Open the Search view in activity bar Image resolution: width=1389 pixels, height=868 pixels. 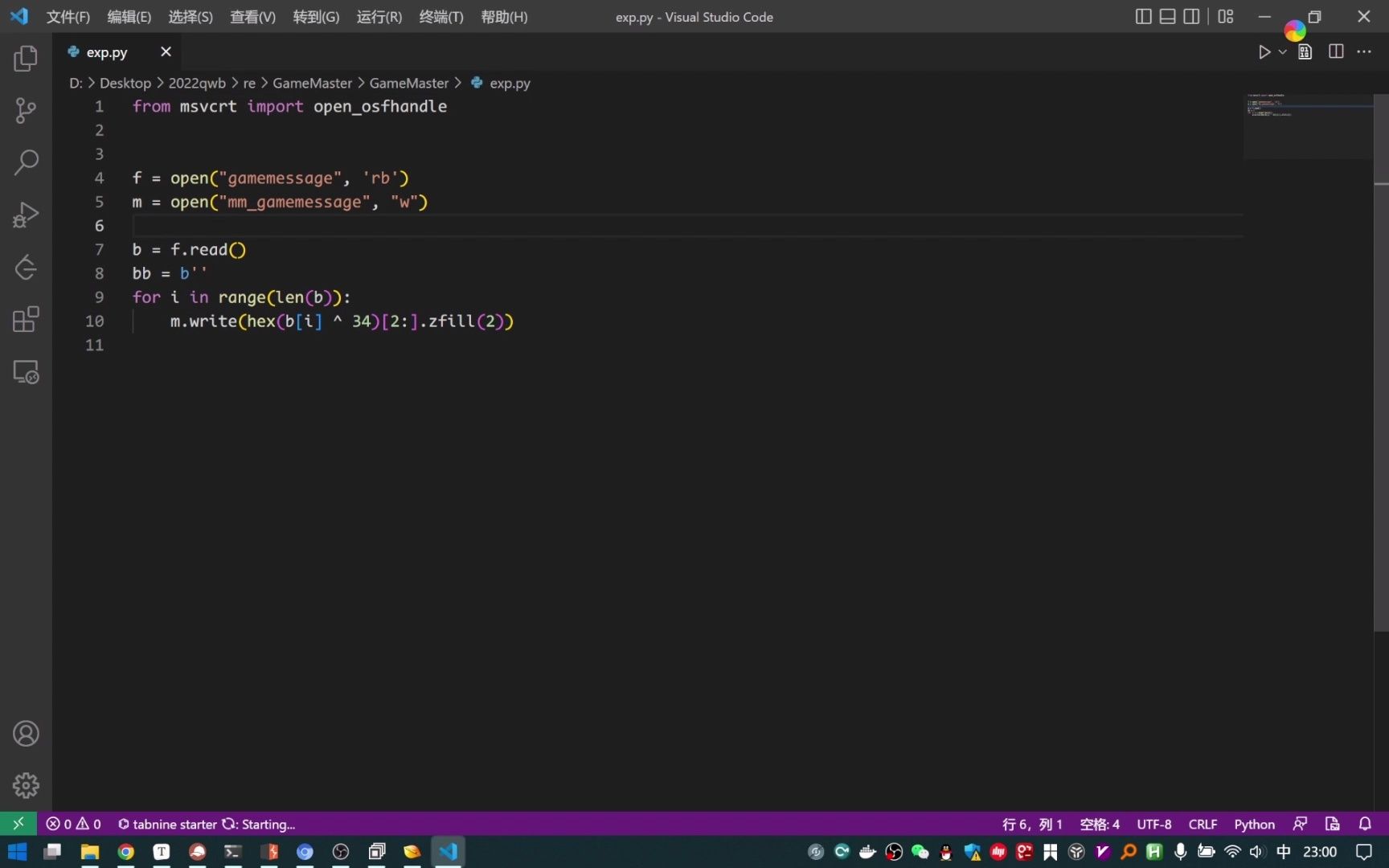point(26,162)
